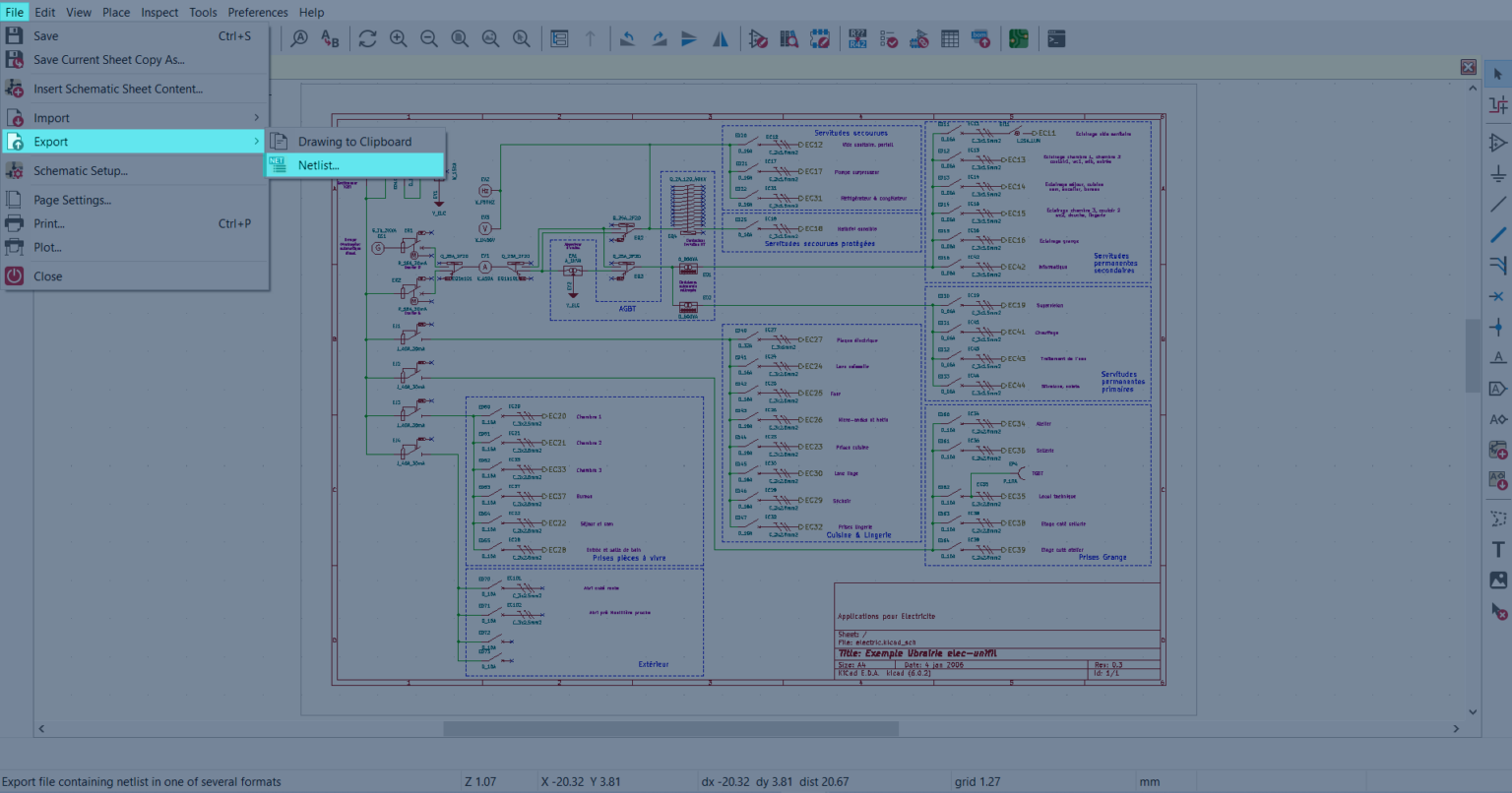
Task: Select the Annotate schematic symbols tool
Action: point(857,38)
